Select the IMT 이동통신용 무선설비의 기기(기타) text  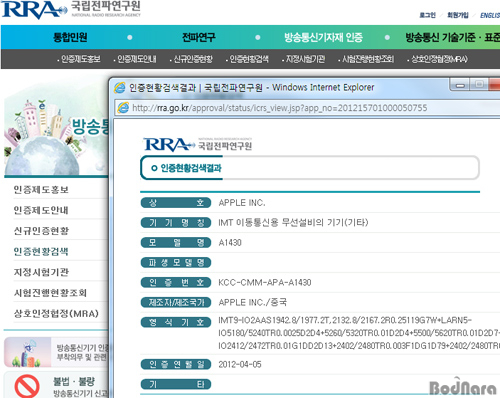(x=293, y=223)
